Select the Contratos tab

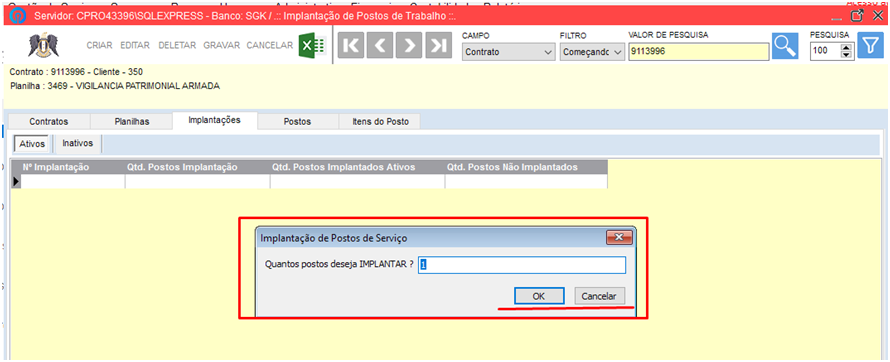49,121
